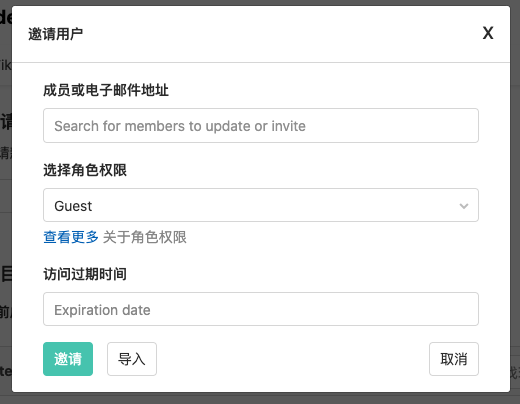Click the "Expiration date" placeholder text

(102, 310)
